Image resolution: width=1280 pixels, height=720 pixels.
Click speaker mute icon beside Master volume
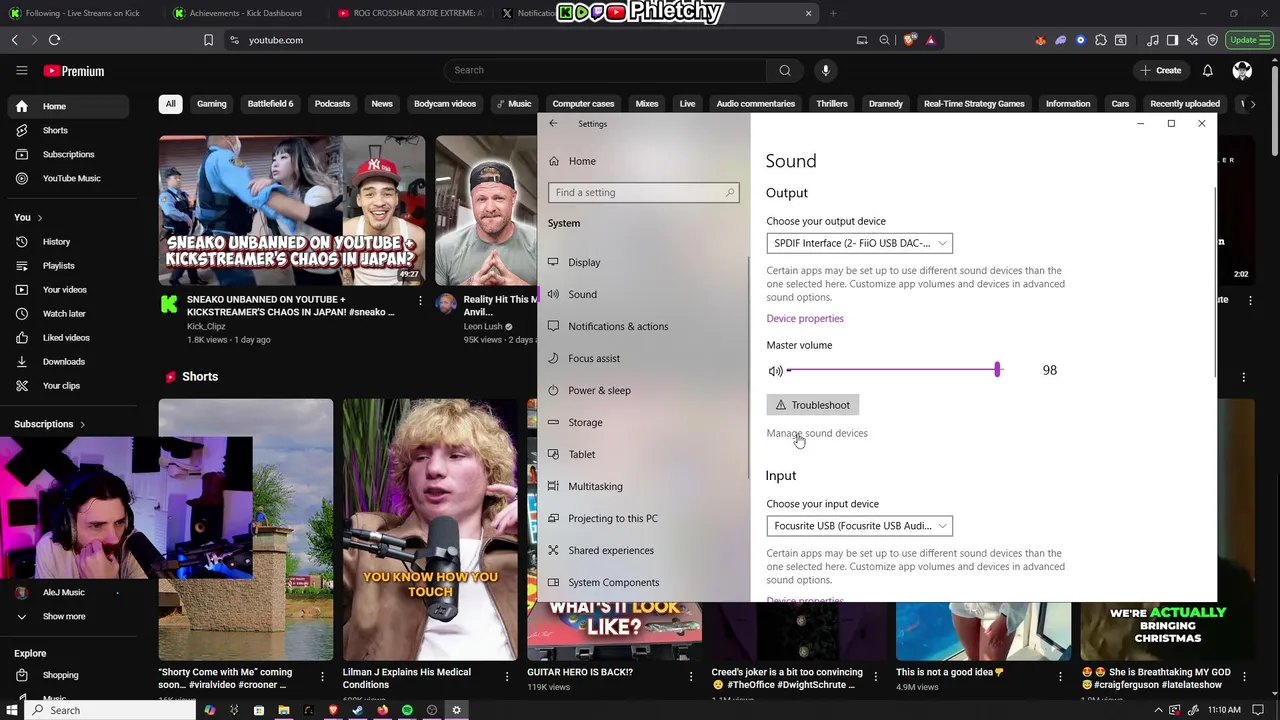(x=775, y=371)
